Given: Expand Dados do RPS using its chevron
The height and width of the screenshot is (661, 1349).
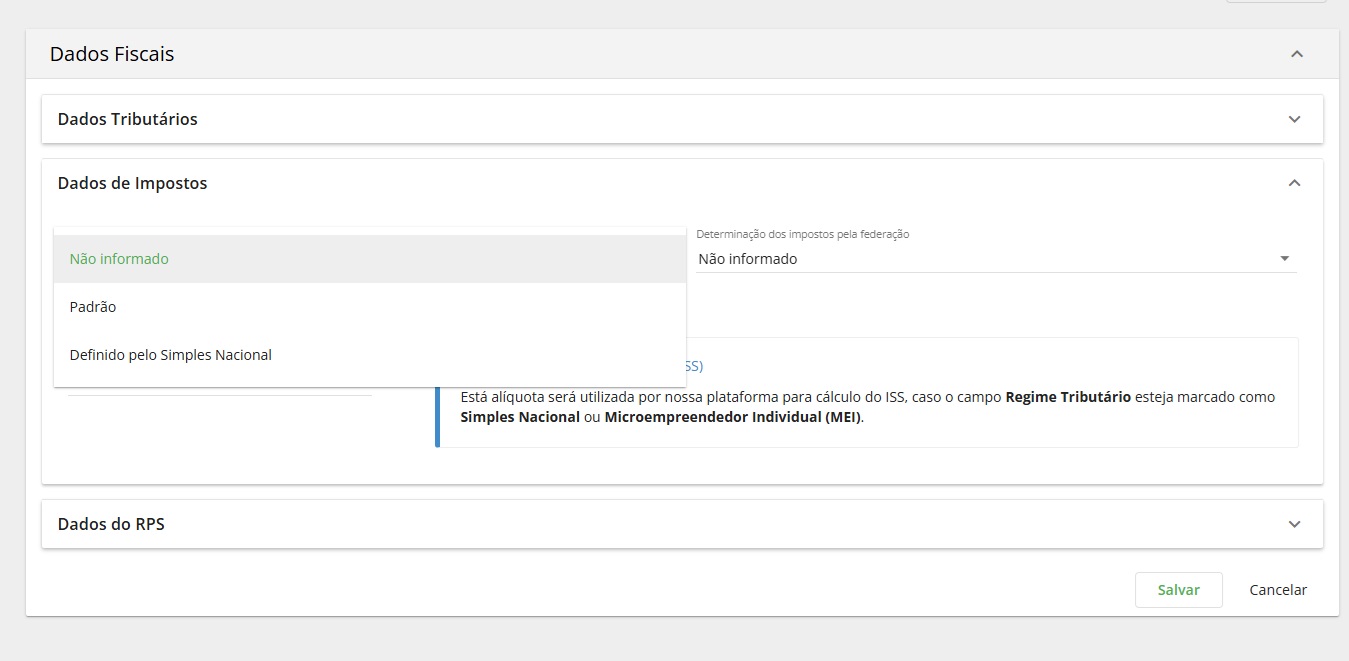Looking at the screenshot, I should (1294, 524).
